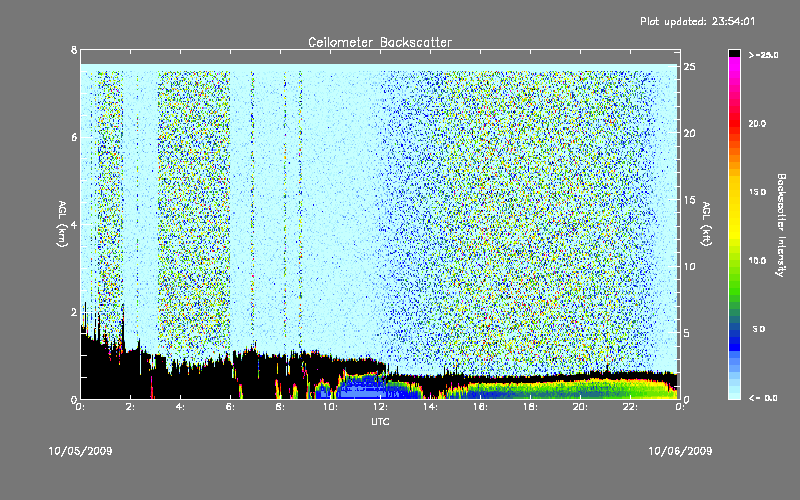Click the '>=25.0' colorbar label
The width and height of the screenshot is (800, 500).
[x=763, y=55]
